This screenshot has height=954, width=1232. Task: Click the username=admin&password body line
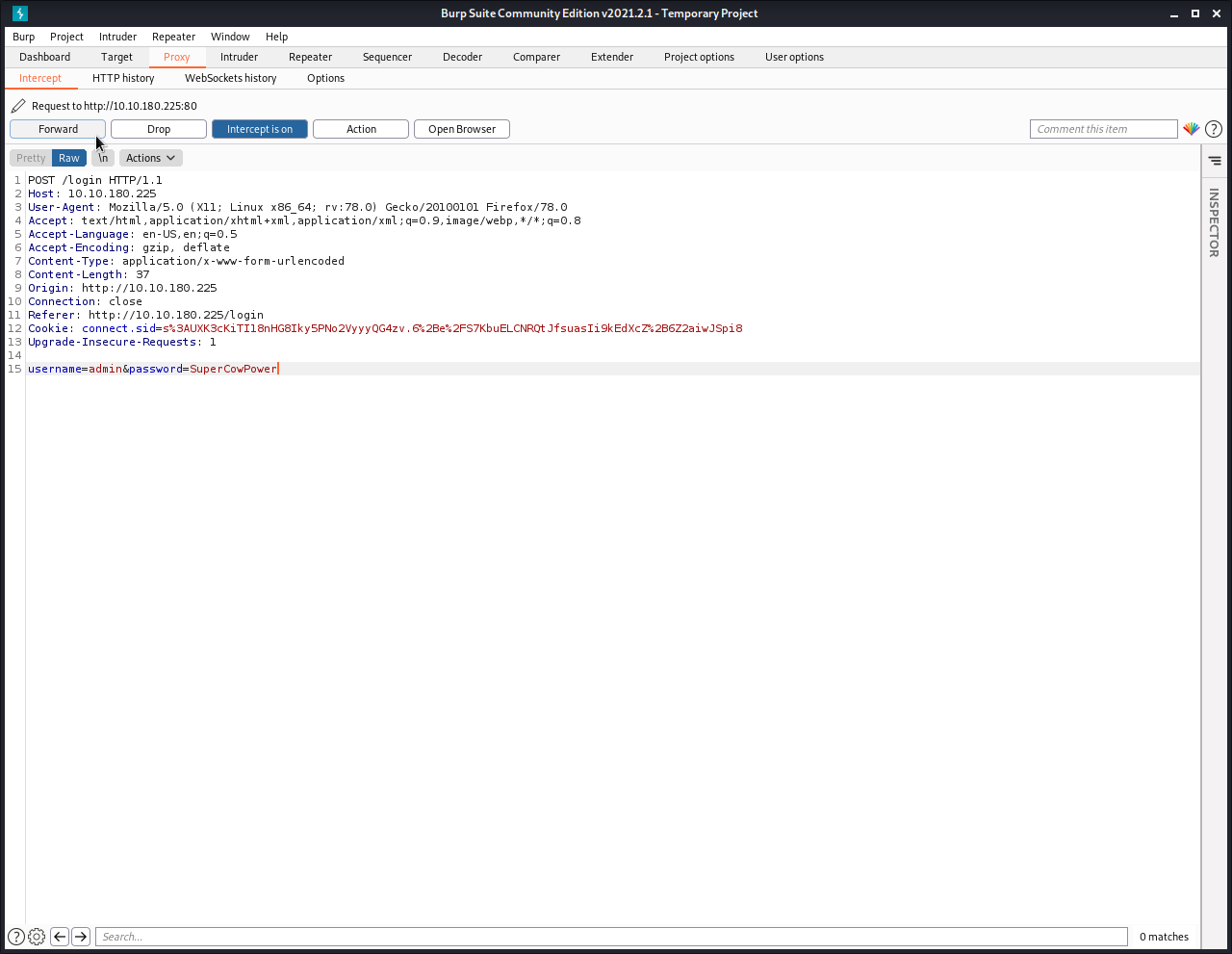(153, 369)
